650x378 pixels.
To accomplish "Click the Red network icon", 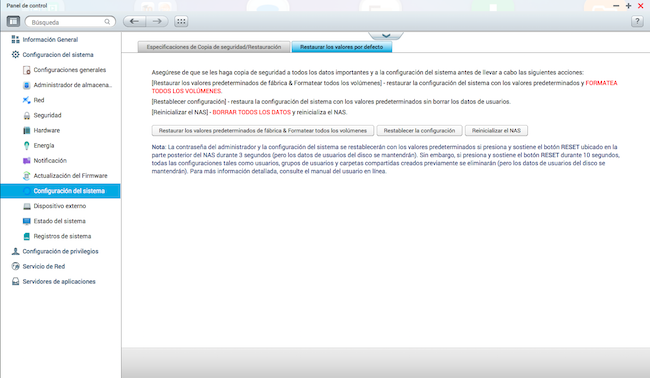I will (27, 100).
